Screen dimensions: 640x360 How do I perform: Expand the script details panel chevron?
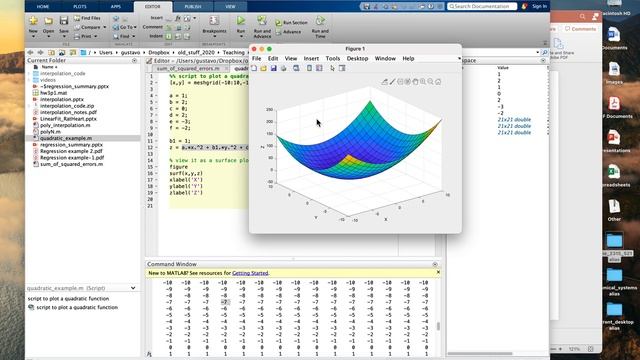coord(133,288)
